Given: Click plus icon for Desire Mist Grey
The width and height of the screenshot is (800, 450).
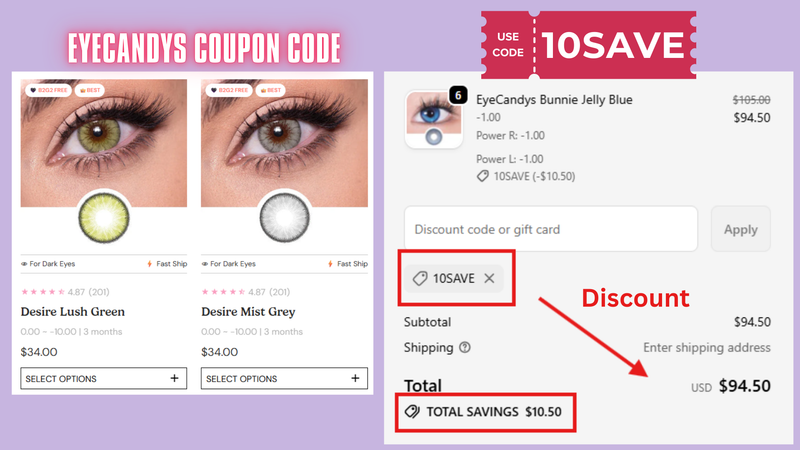Looking at the screenshot, I should pyautogui.click(x=355, y=378).
